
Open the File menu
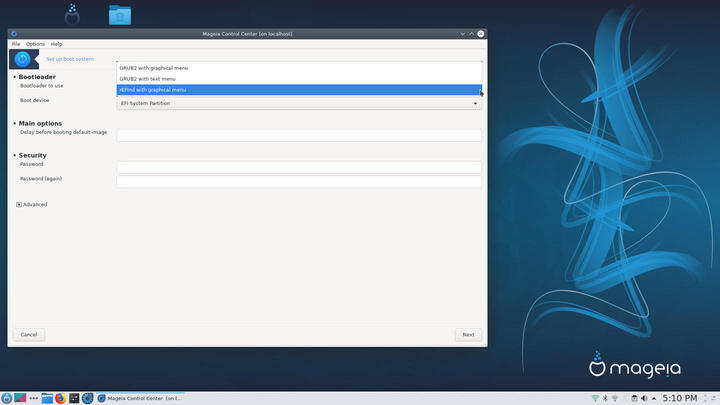16,44
